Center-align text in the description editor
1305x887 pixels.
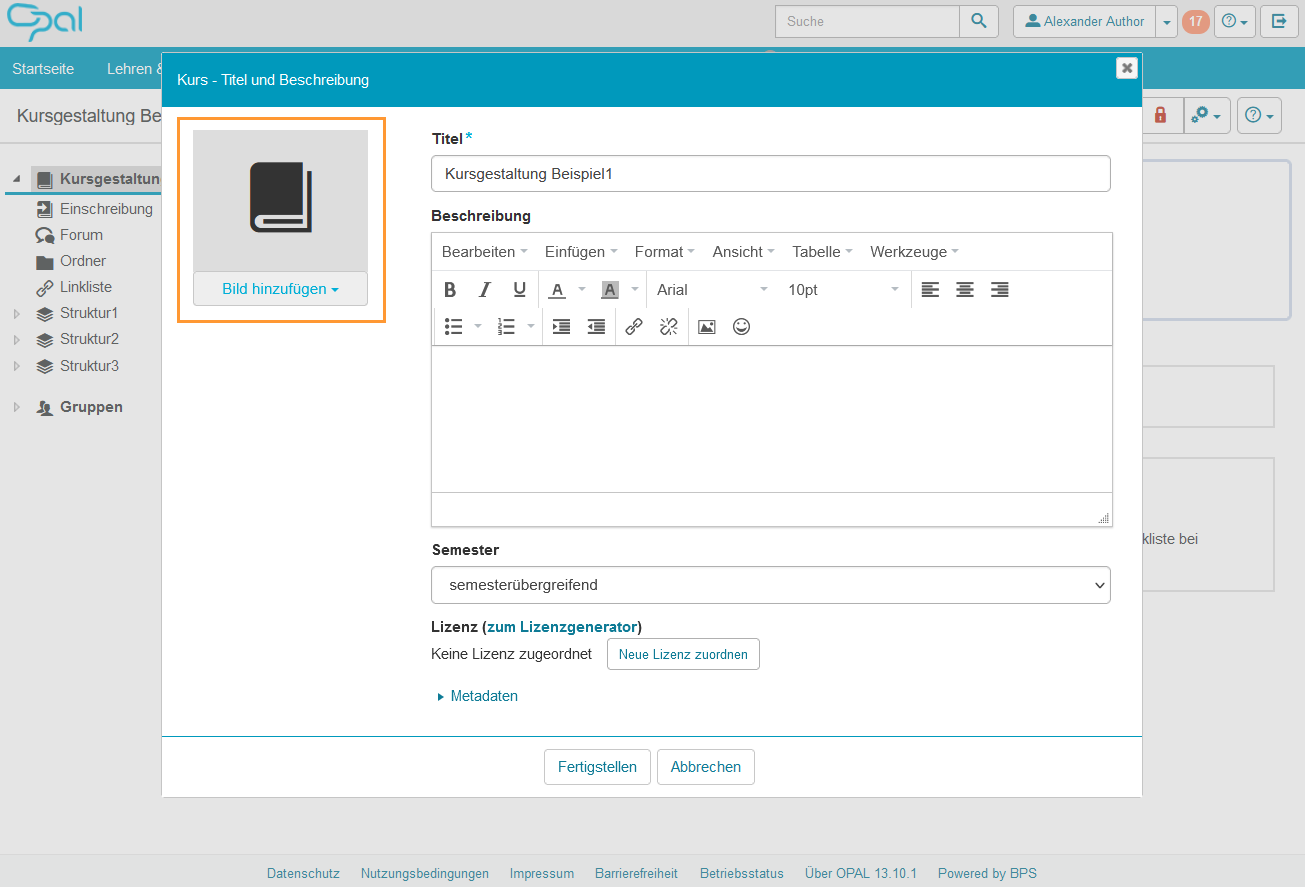[x=965, y=290]
